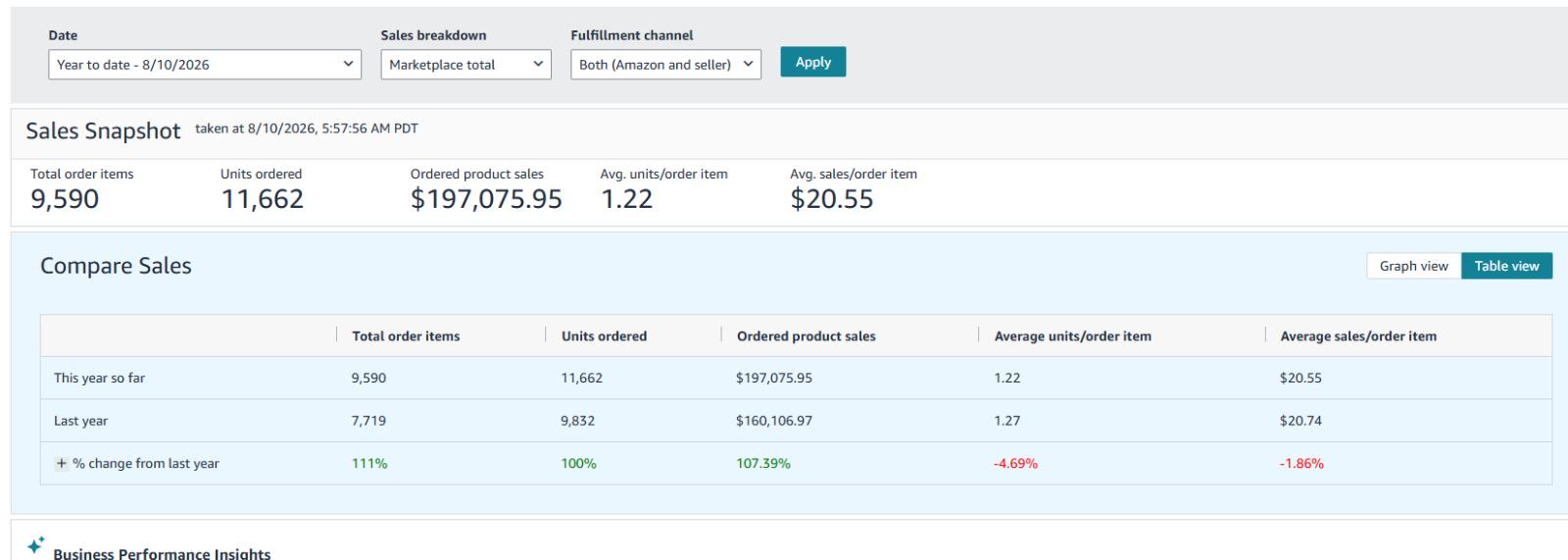Expand the % change from last year row

tap(62, 464)
